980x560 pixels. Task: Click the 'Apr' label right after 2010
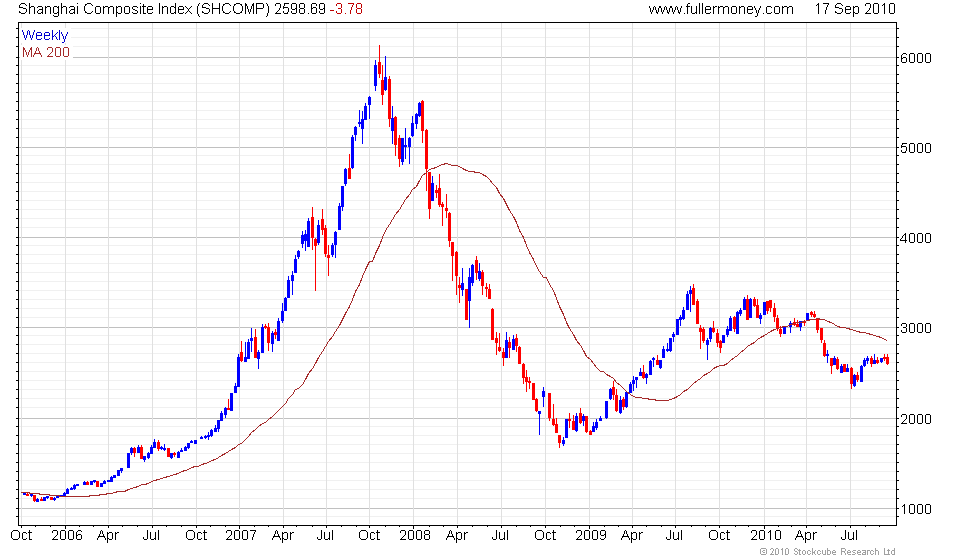806,536
